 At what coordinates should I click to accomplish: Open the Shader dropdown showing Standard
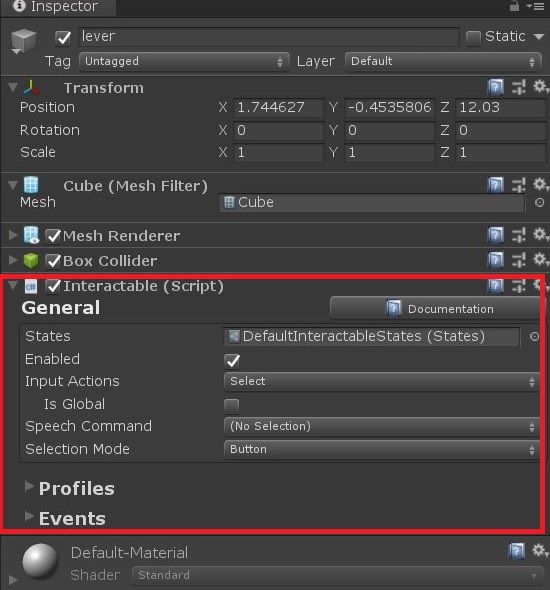click(x=337, y=576)
